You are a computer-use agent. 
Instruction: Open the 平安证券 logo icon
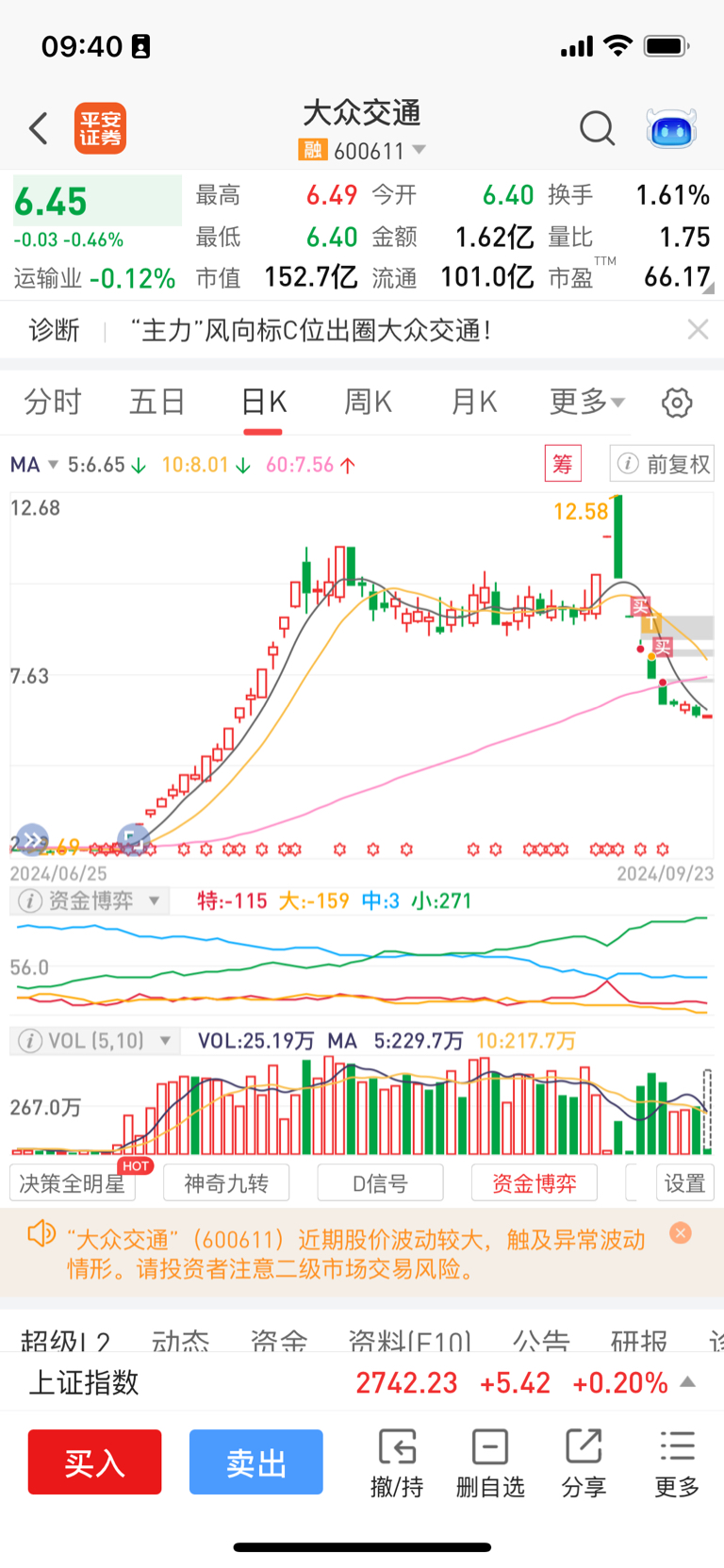coord(100,128)
